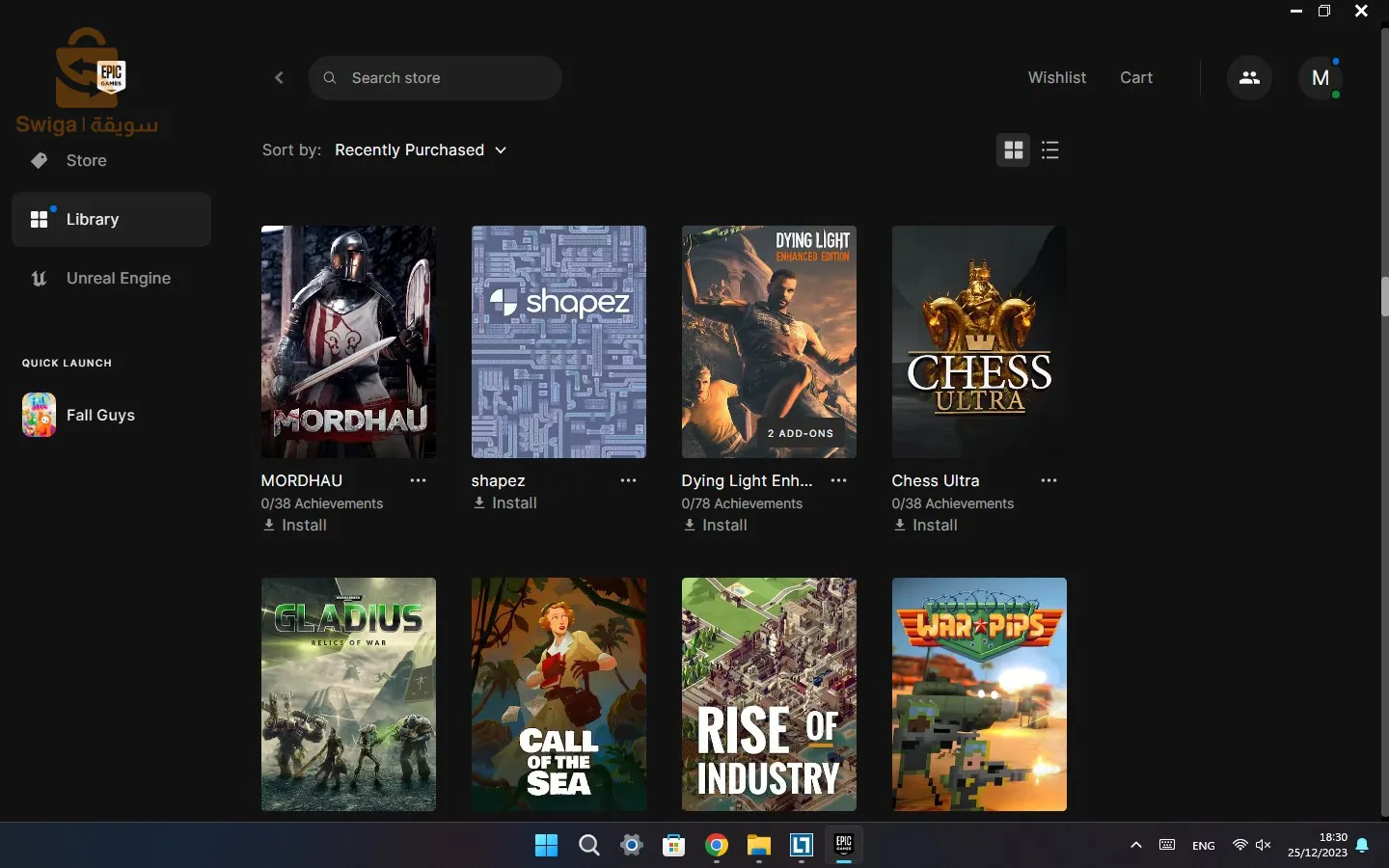The image size is (1389, 868).
Task: Open MORDHAU options menu
Action: pos(418,480)
